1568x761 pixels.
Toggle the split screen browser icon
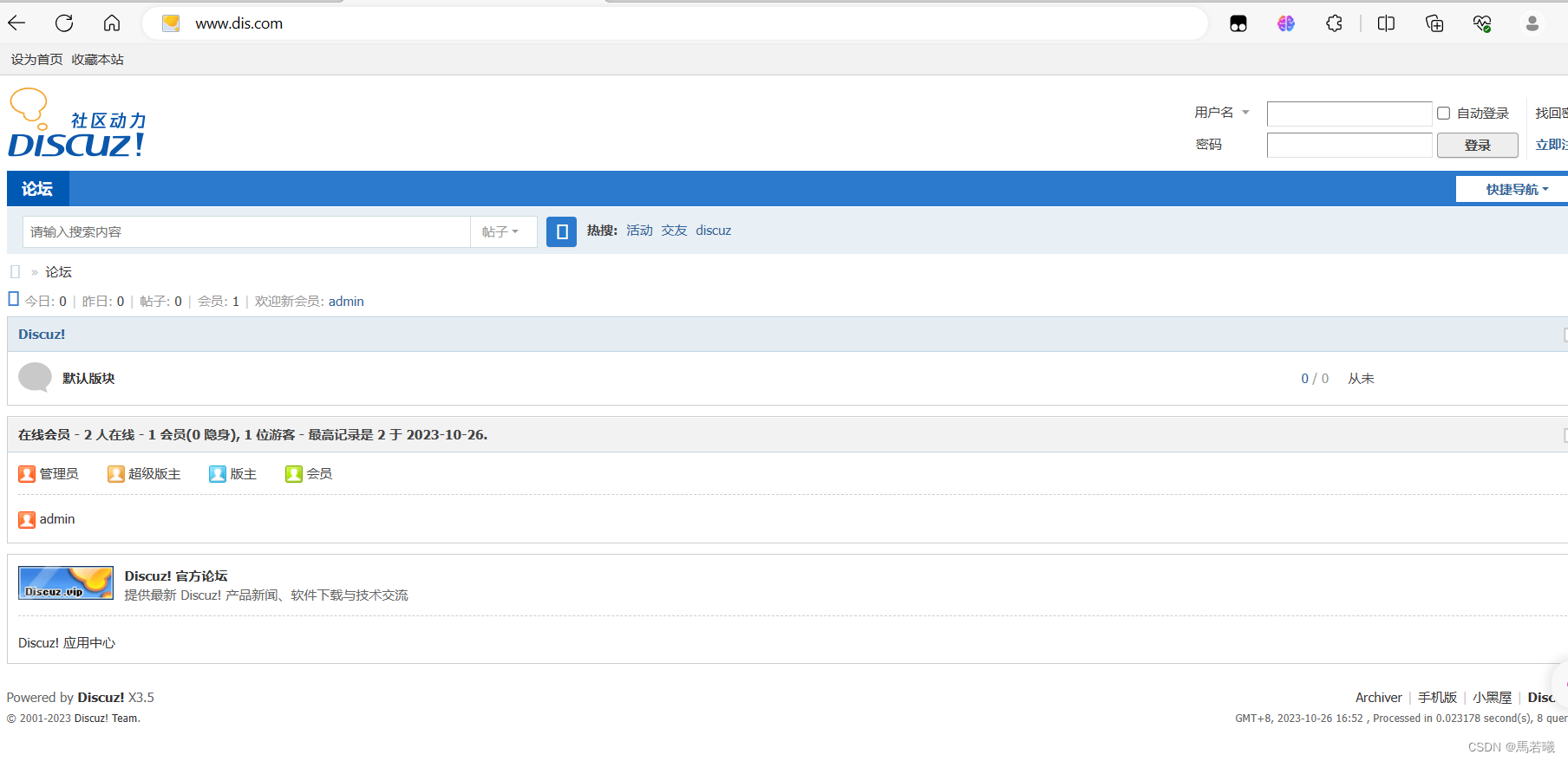click(x=1386, y=23)
